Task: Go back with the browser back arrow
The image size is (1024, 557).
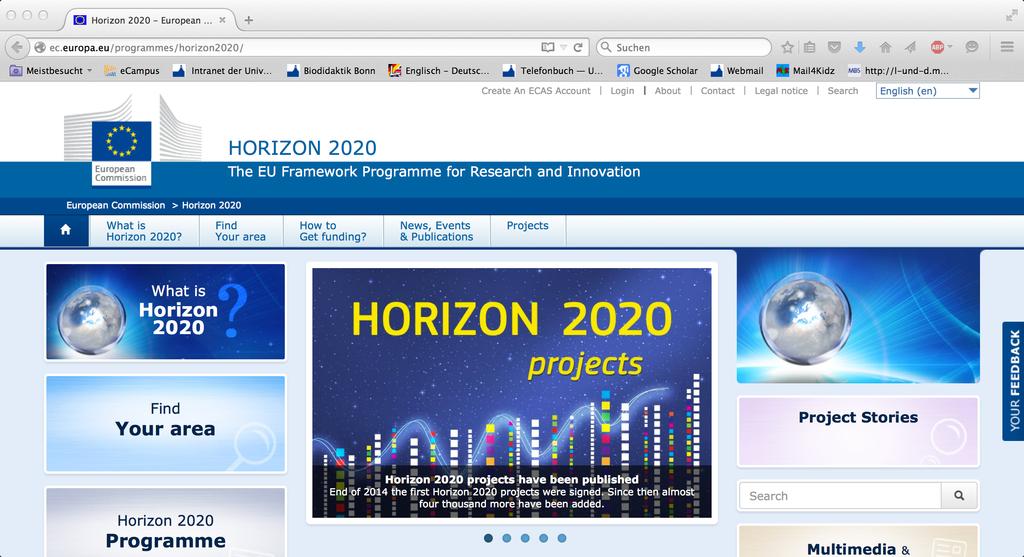Action: click(x=16, y=47)
